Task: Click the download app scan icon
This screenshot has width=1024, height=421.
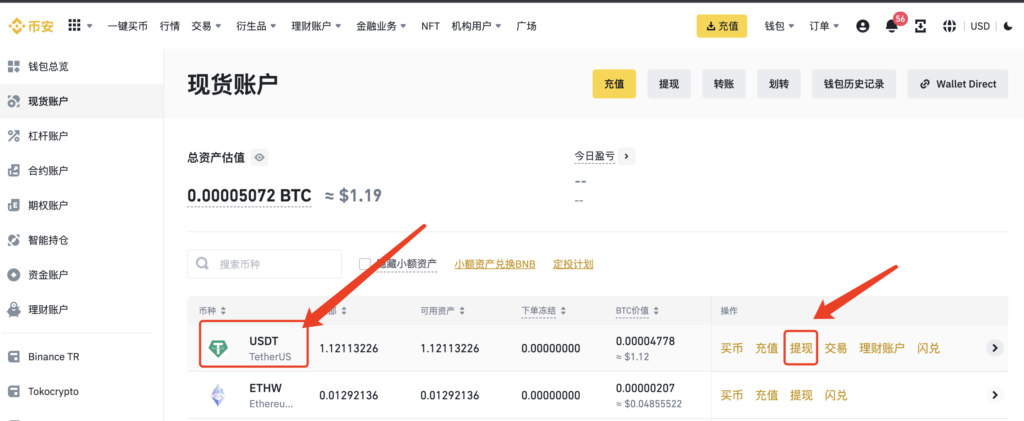Action: [x=920, y=26]
